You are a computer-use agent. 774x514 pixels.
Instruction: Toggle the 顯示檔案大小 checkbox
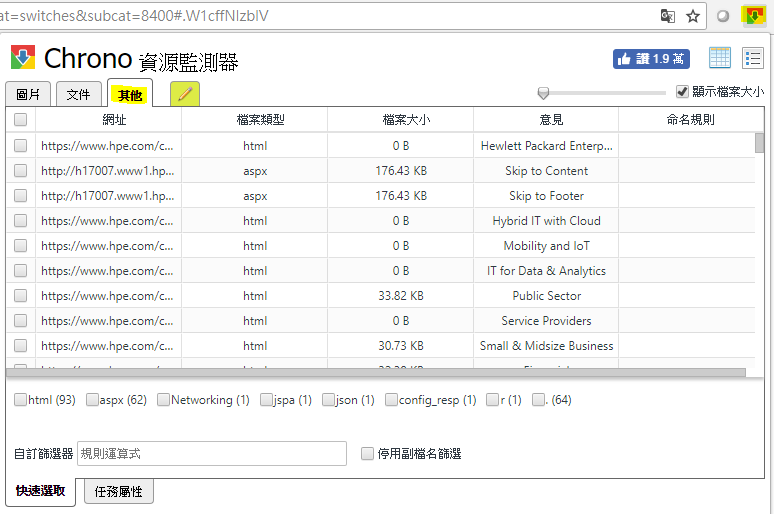[x=682, y=91]
